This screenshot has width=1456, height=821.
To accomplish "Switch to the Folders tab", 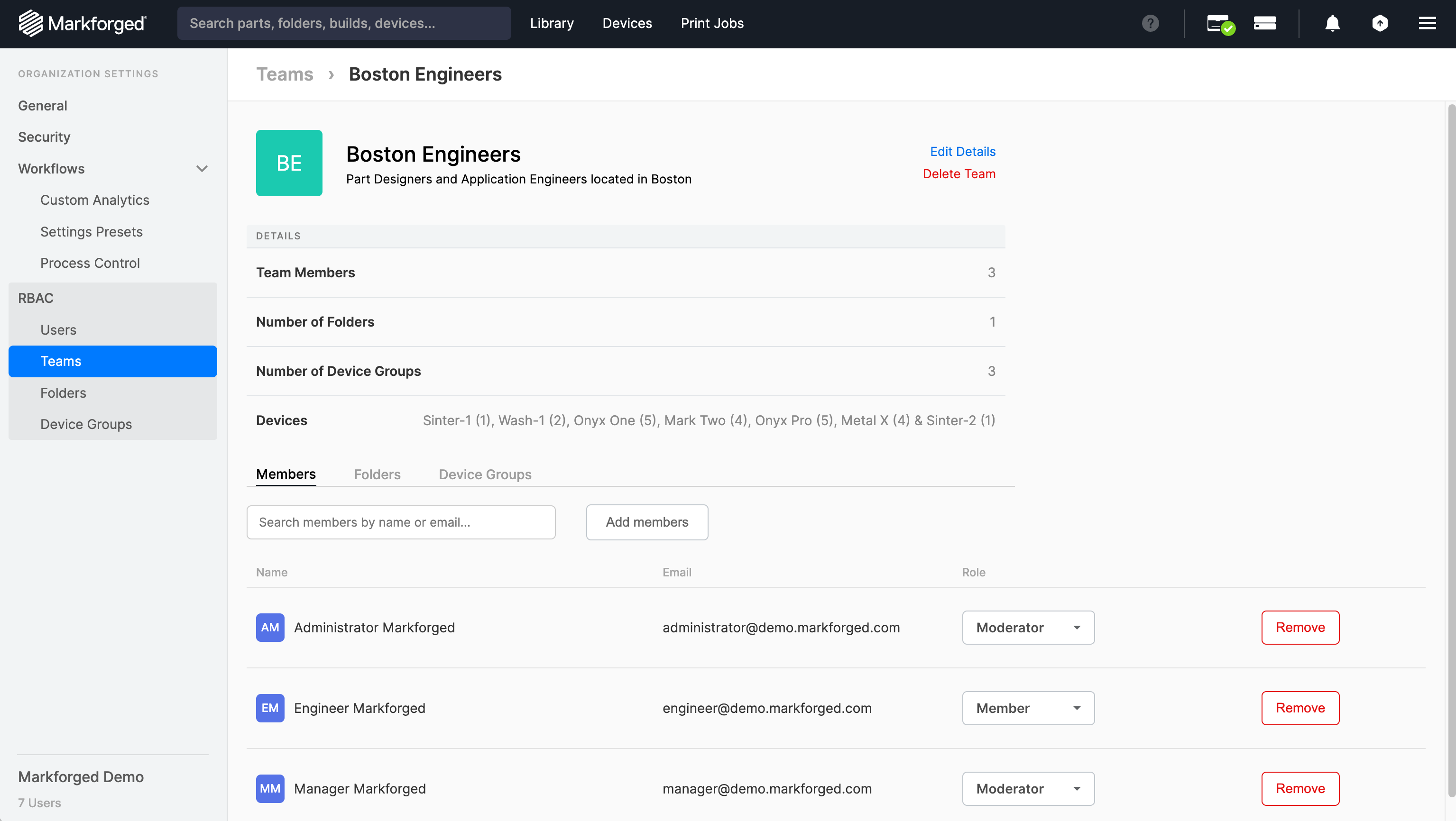I will point(377,474).
